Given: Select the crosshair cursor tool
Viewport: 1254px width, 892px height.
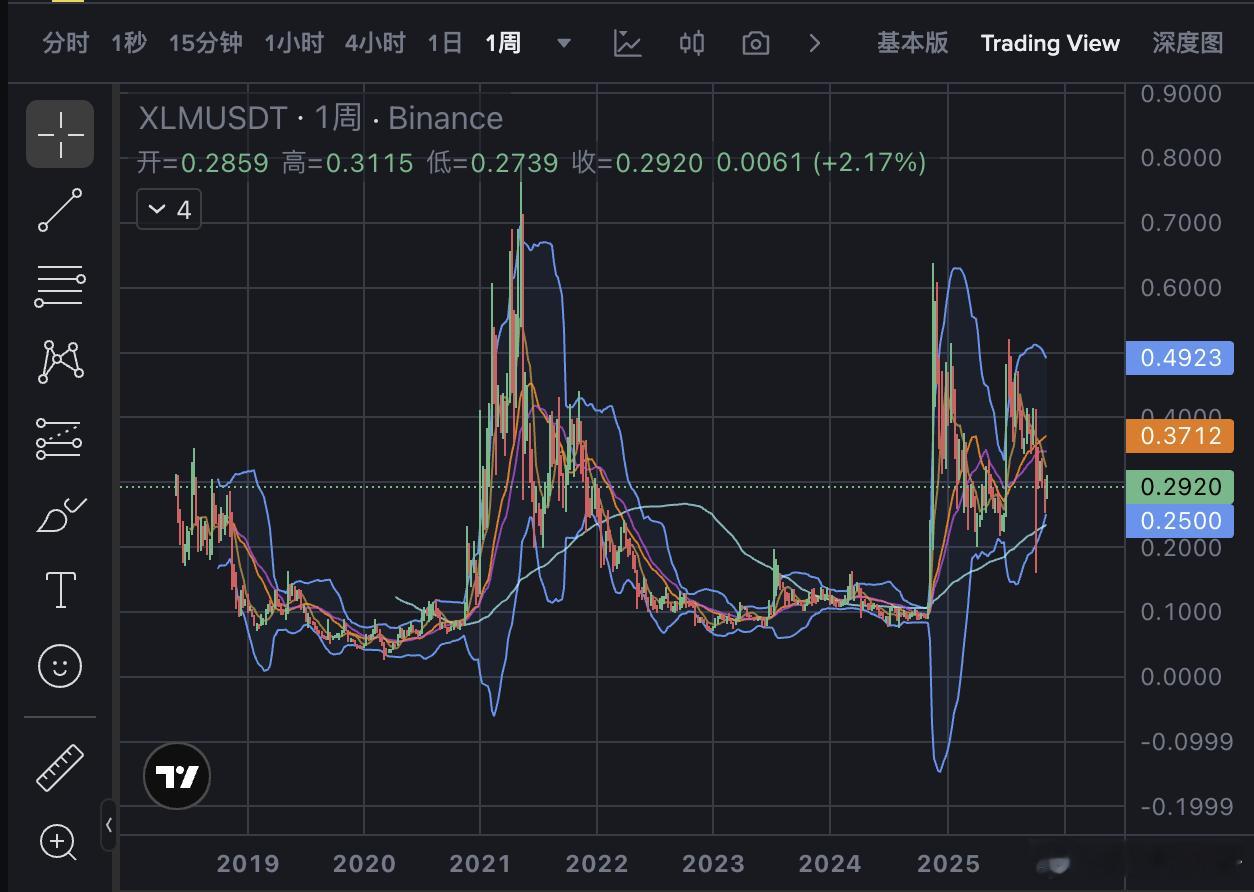Looking at the screenshot, I should [59, 133].
